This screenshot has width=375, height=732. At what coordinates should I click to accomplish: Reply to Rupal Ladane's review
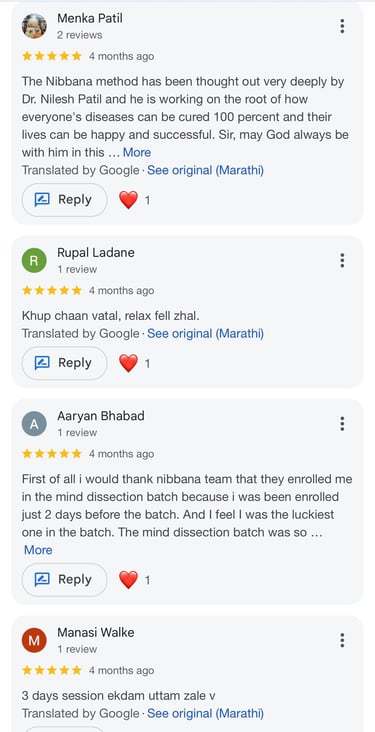(x=64, y=363)
